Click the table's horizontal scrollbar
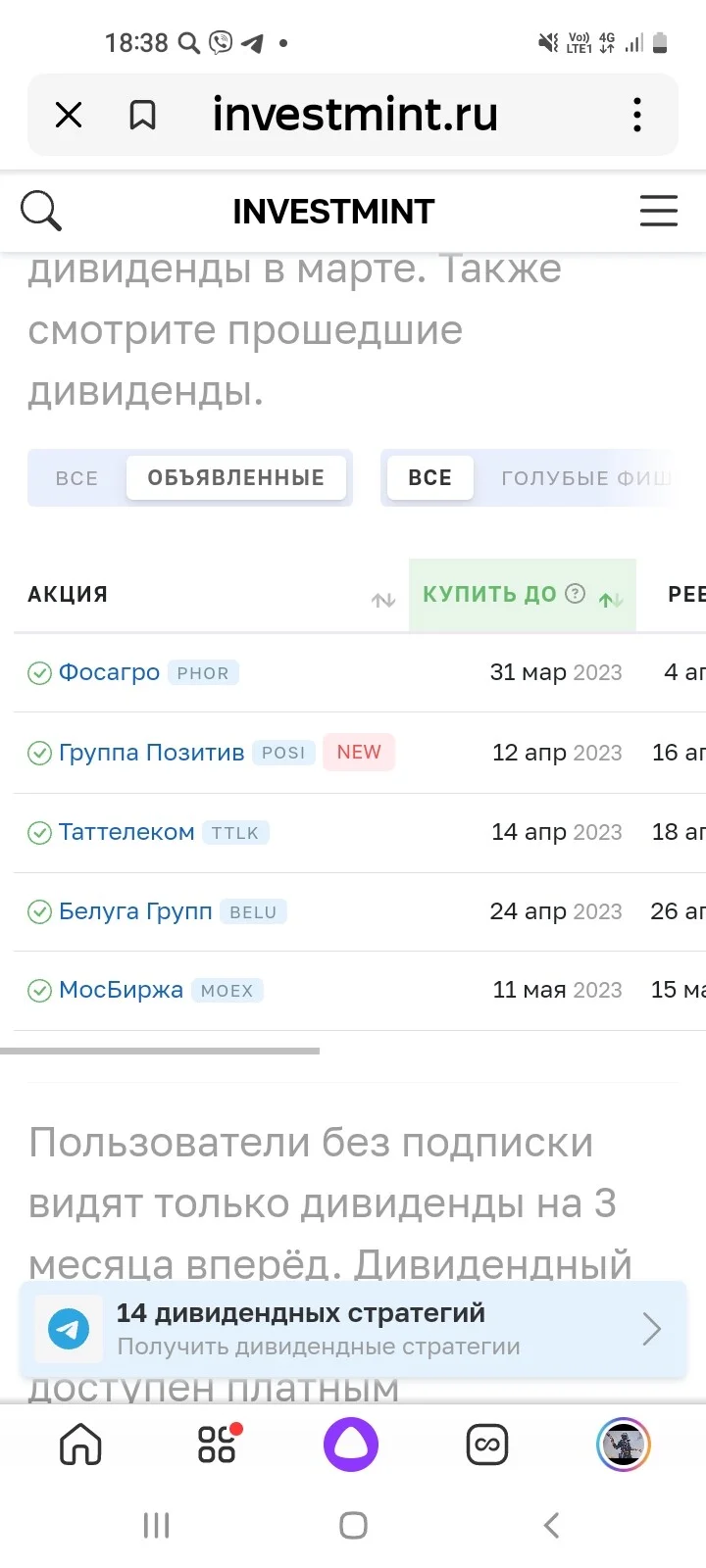Viewport: 706px width, 1568px height. pyautogui.click(x=160, y=1051)
